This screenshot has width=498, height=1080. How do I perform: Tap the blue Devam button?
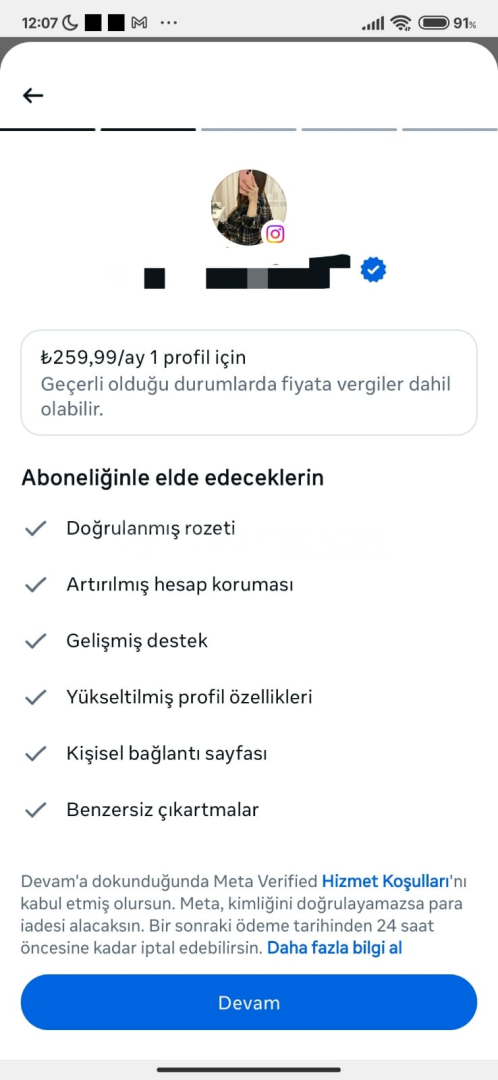click(249, 1002)
